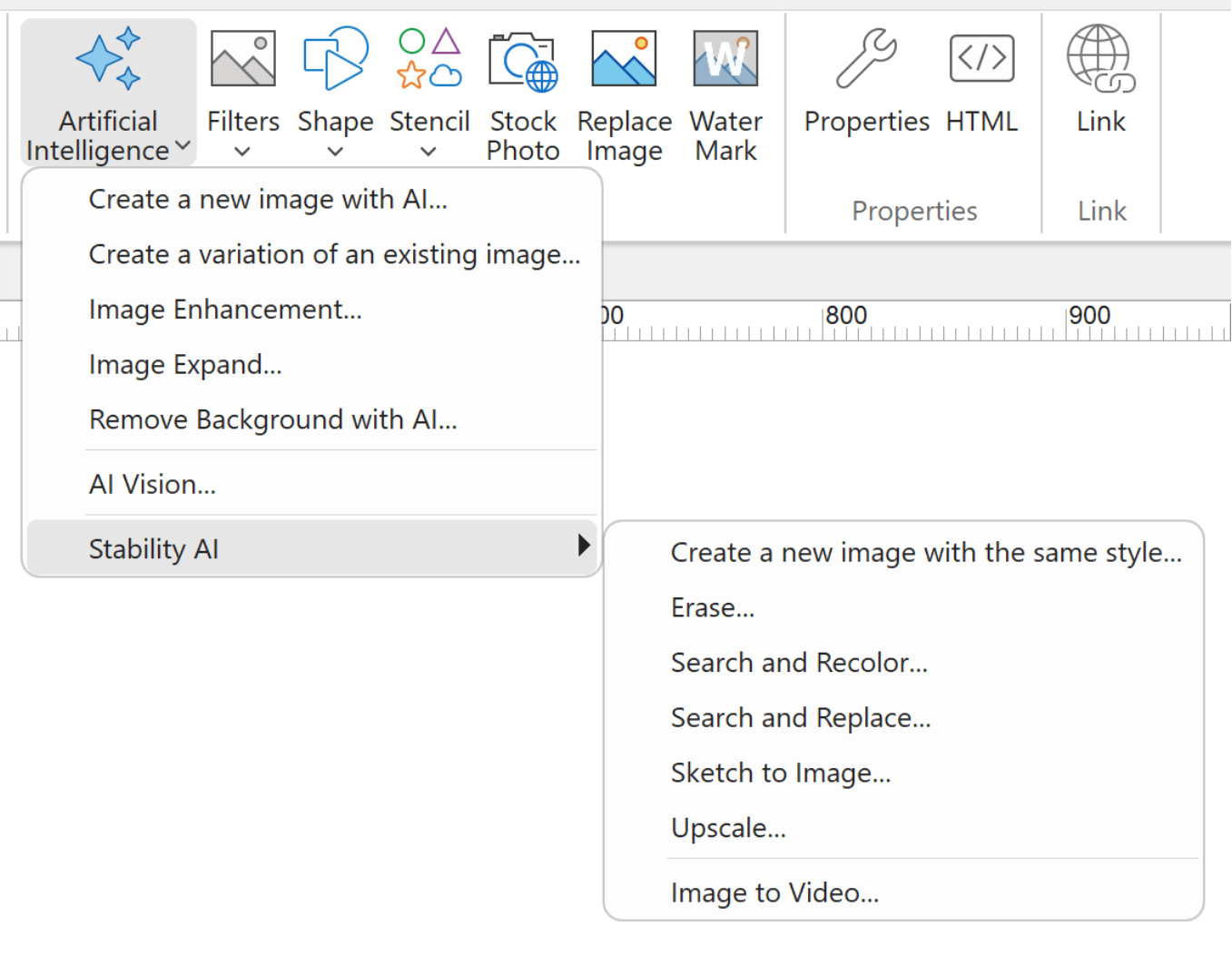Open Properties wrench icon

tap(866, 58)
